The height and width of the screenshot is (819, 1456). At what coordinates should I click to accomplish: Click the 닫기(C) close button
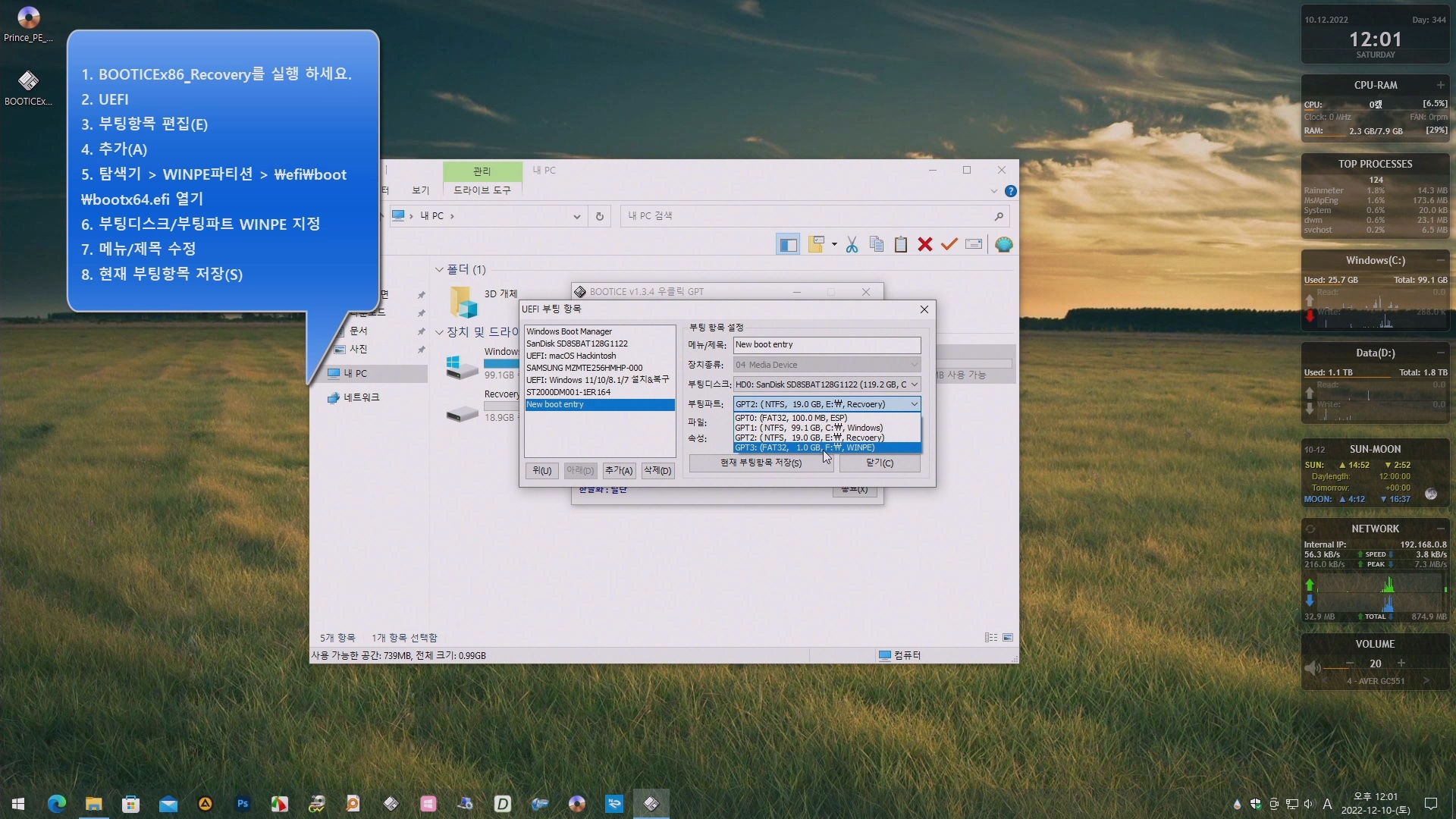(880, 463)
